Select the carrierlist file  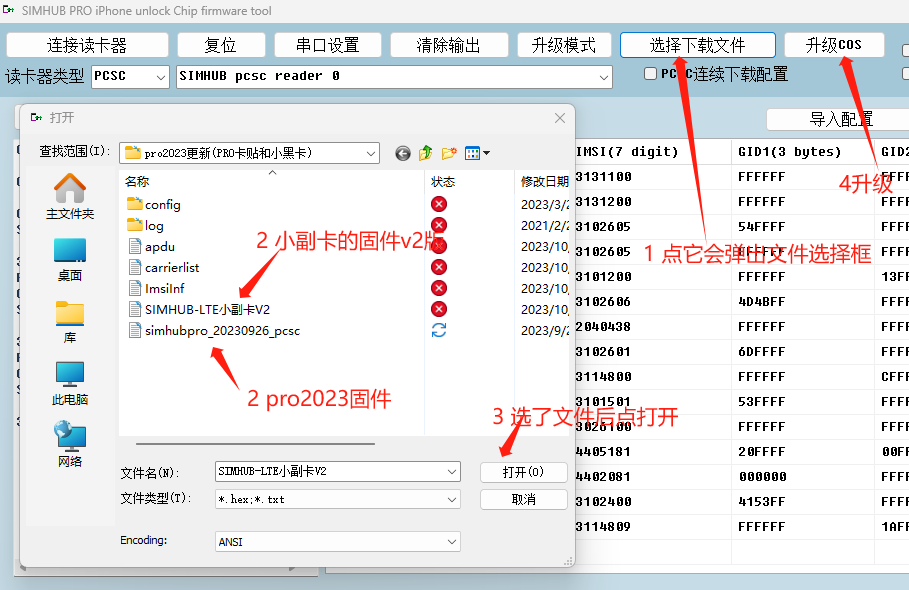click(x=163, y=267)
